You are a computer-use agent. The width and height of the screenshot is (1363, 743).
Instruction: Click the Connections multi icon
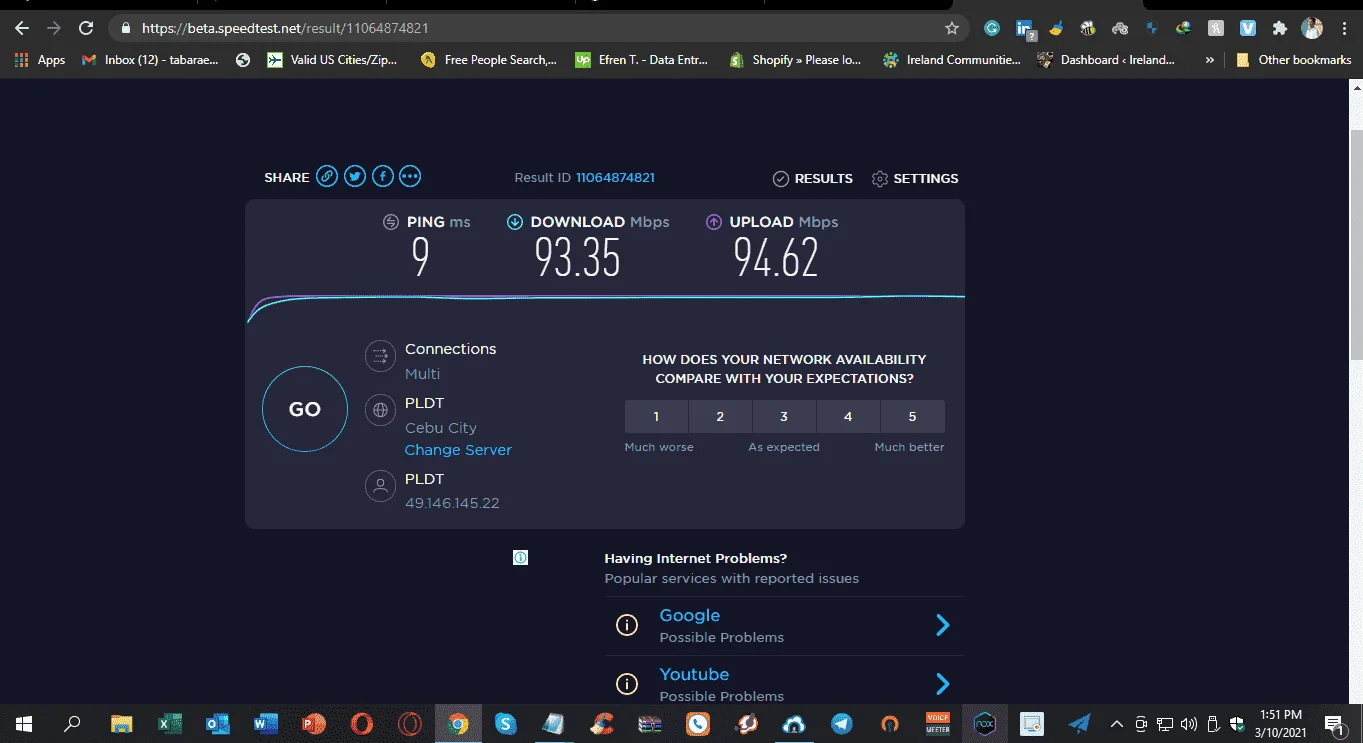click(380, 356)
